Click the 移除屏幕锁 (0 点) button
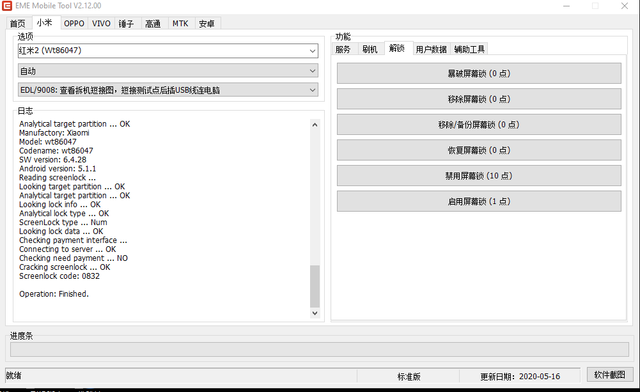Screen dimensions: 640x392 tap(479, 99)
